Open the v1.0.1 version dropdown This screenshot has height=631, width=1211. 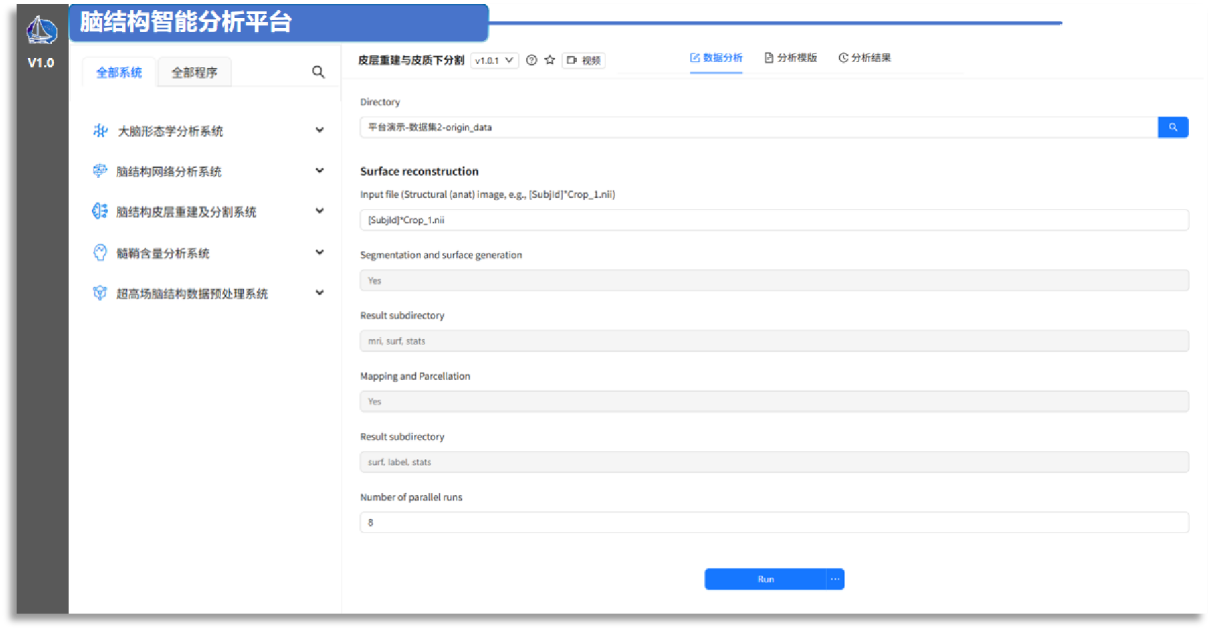494,60
